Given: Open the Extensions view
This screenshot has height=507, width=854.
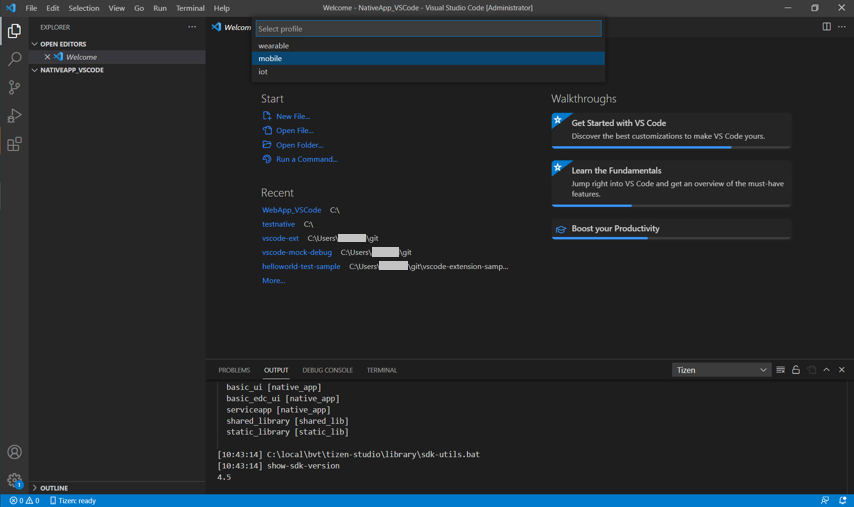Looking at the screenshot, I should pos(14,145).
